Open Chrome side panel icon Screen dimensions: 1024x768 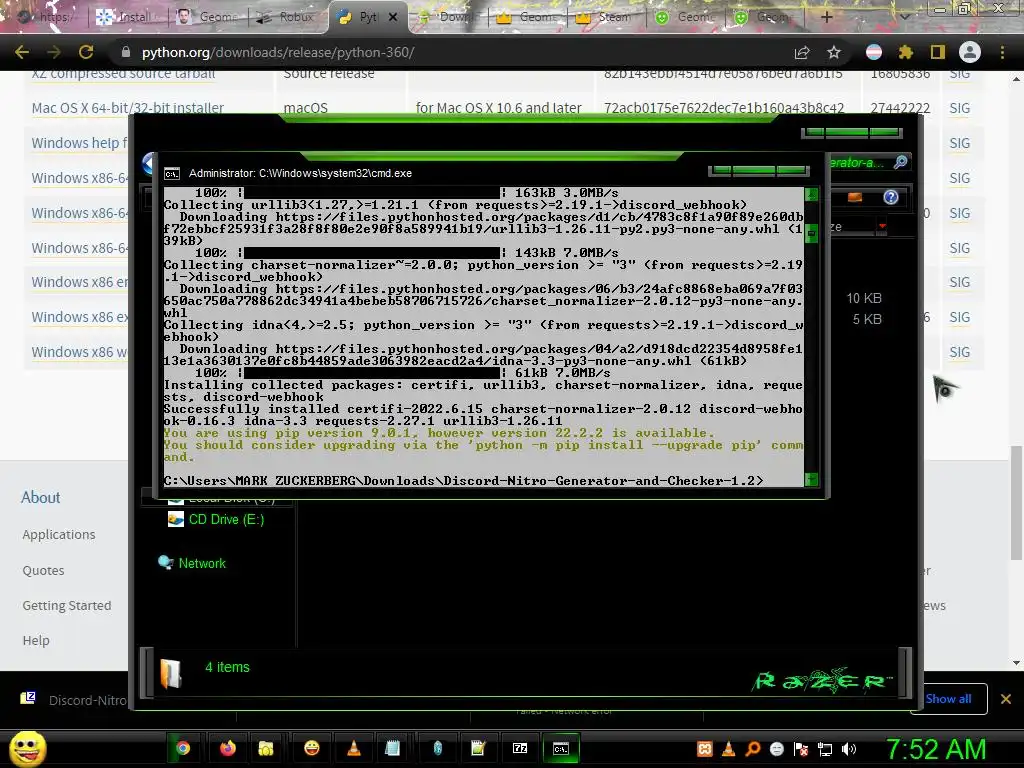(x=938, y=52)
